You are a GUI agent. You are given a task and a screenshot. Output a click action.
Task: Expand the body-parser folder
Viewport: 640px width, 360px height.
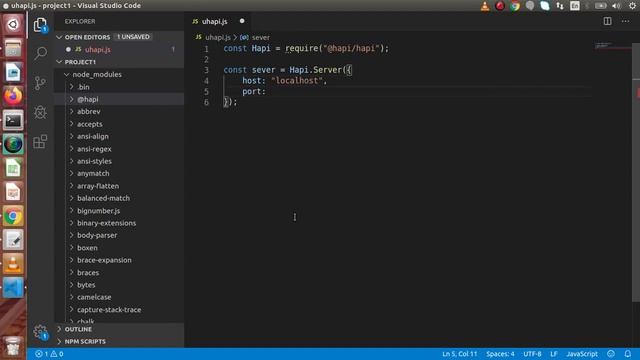tap(72, 236)
